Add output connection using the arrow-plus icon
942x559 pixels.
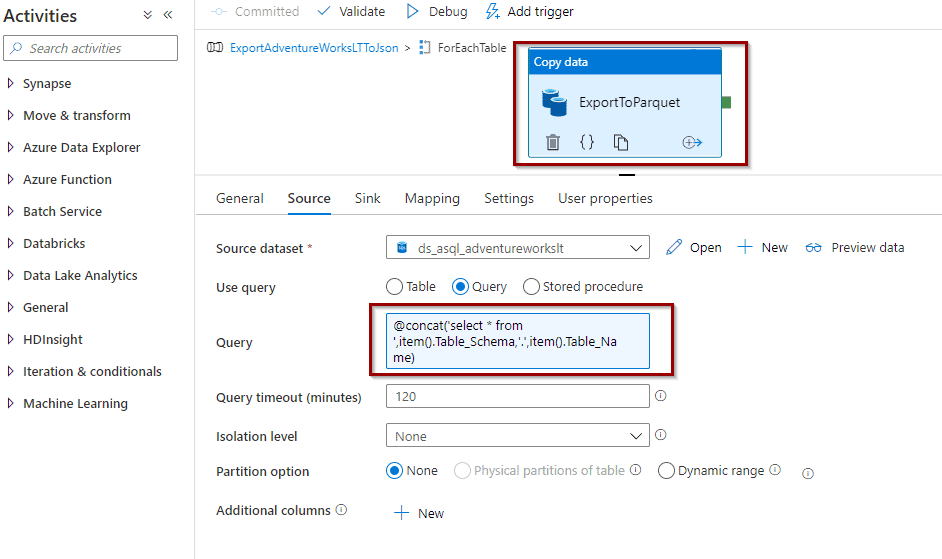[692, 142]
